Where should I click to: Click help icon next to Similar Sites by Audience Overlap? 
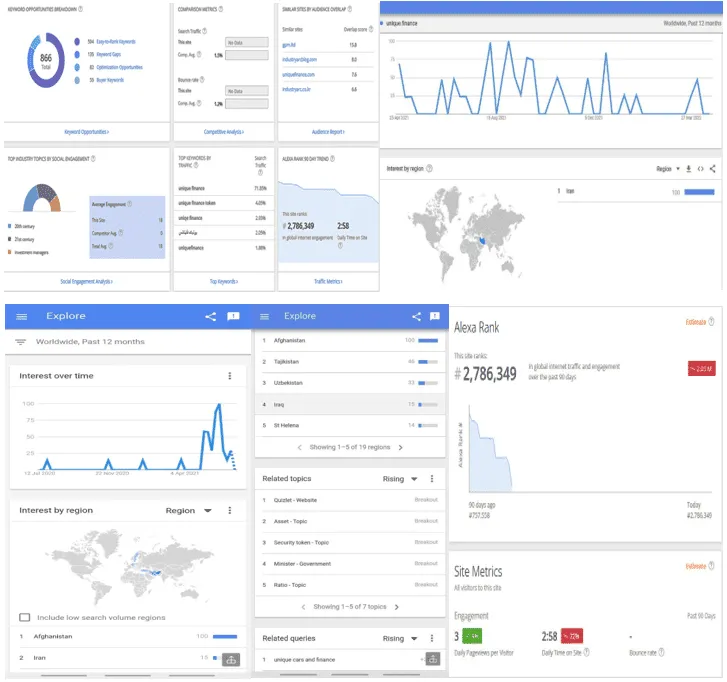click(x=350, y=9)
